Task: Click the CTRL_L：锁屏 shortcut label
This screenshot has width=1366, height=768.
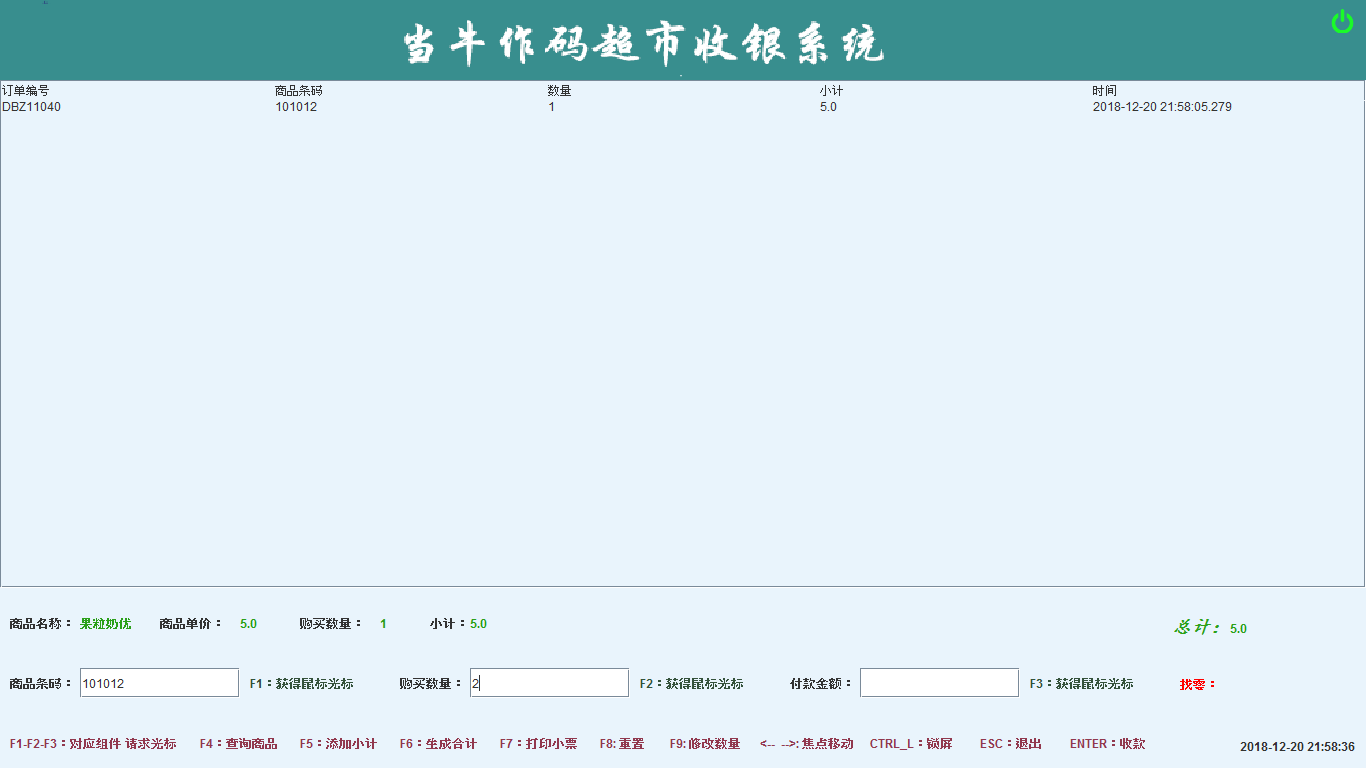Action: [x=911, y=744]
